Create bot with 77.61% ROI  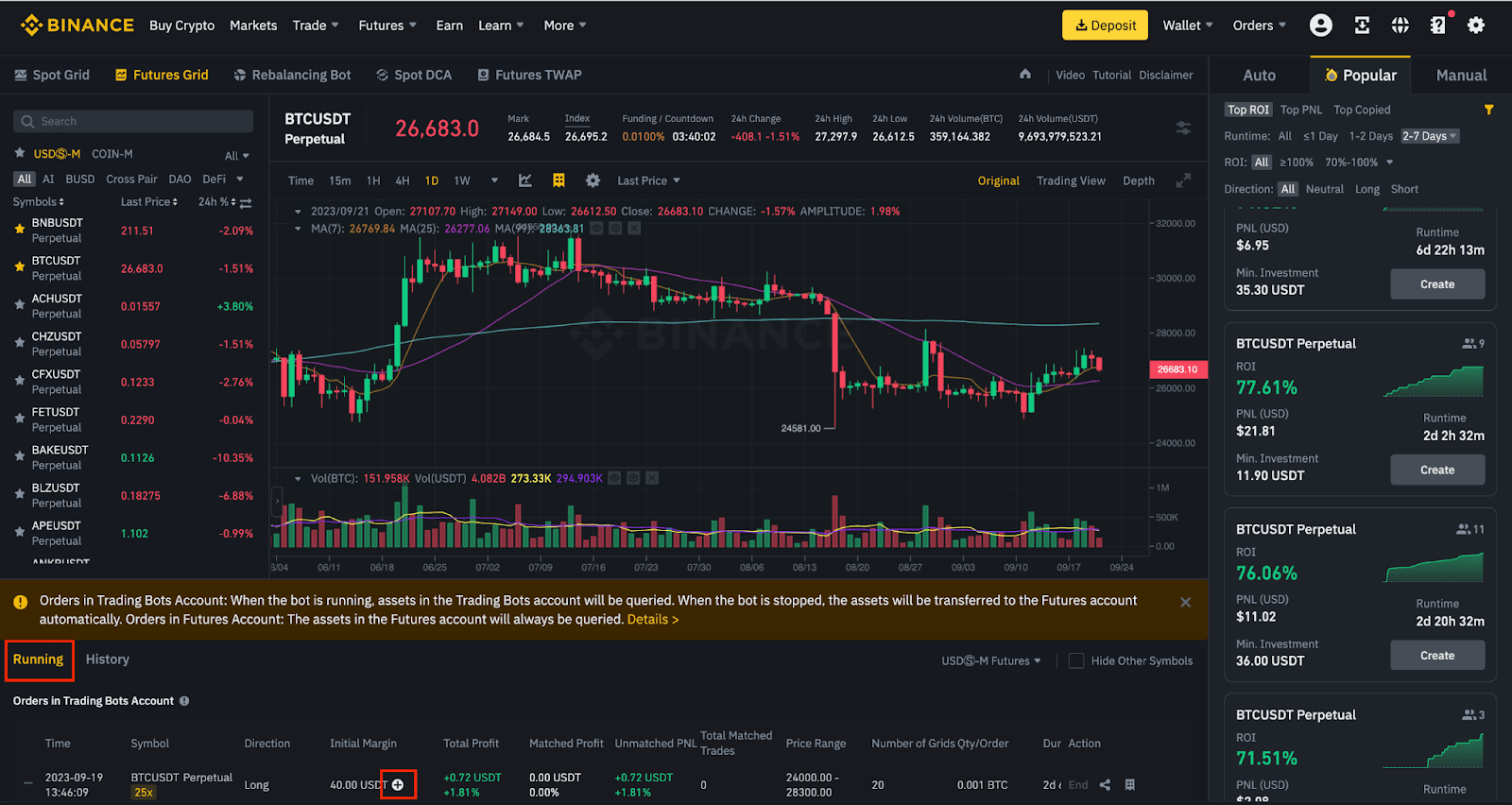[x=1437, y=470]
